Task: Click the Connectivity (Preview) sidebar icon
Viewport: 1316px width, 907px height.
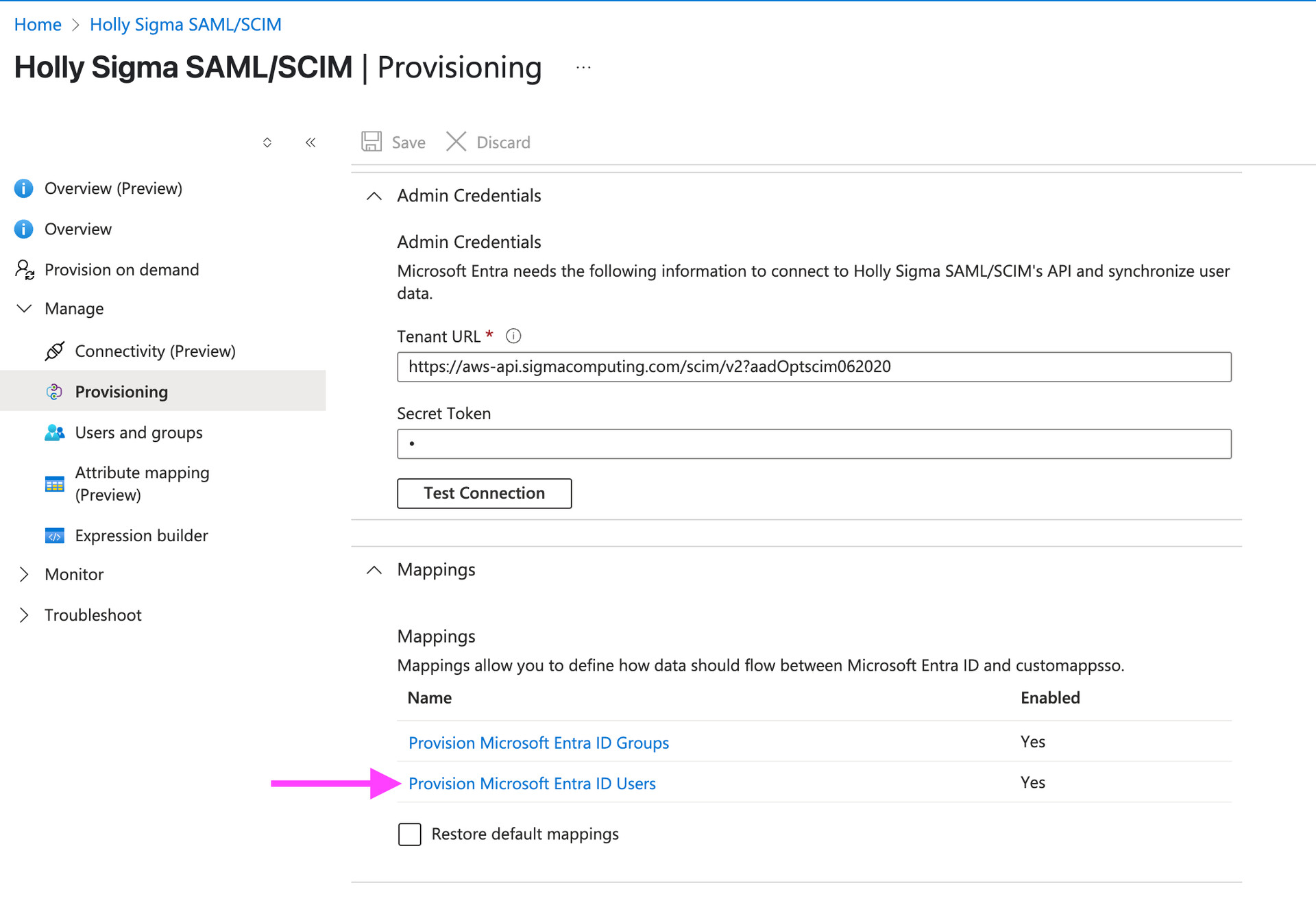Action: 55,351
